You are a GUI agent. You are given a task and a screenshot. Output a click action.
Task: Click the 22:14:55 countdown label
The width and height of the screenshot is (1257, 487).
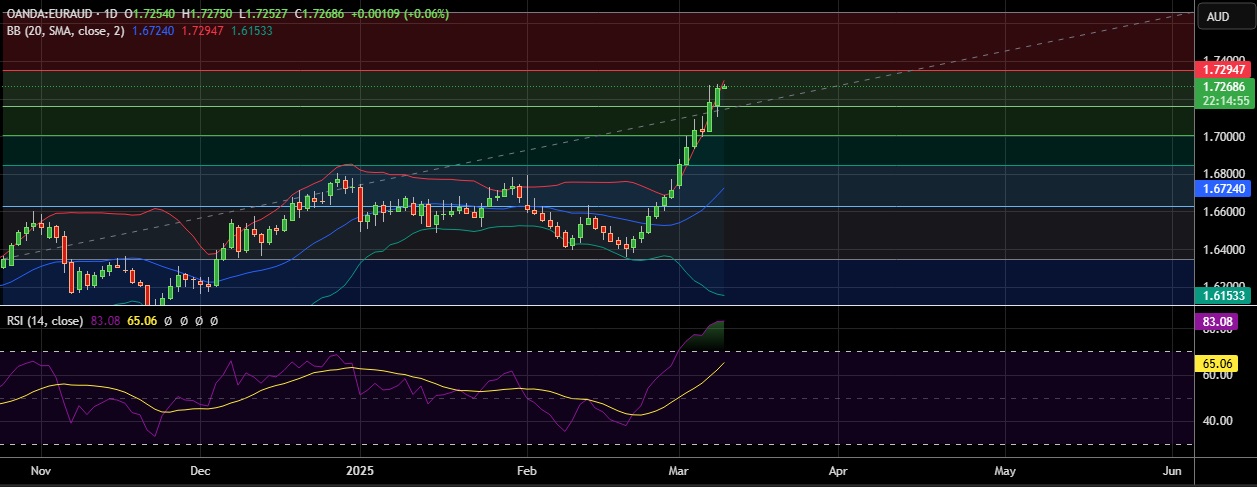1225,100
